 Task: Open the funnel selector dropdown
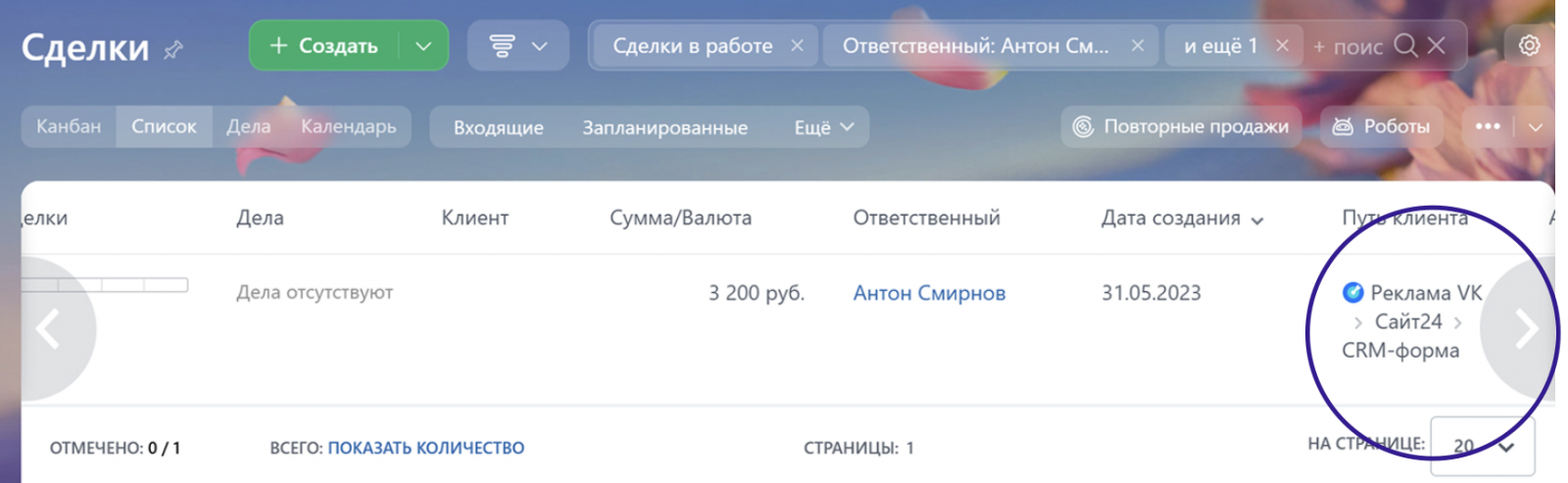[517, 46]
